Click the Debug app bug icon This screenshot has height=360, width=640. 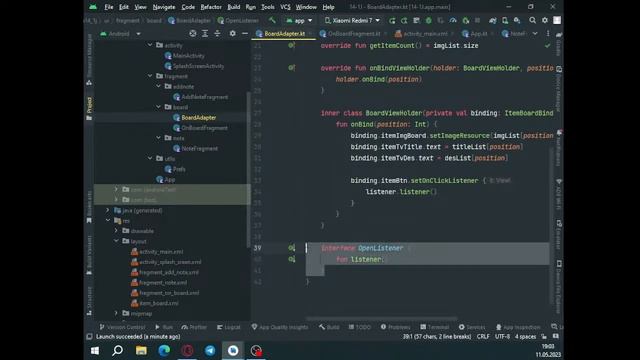coord(429,20)
